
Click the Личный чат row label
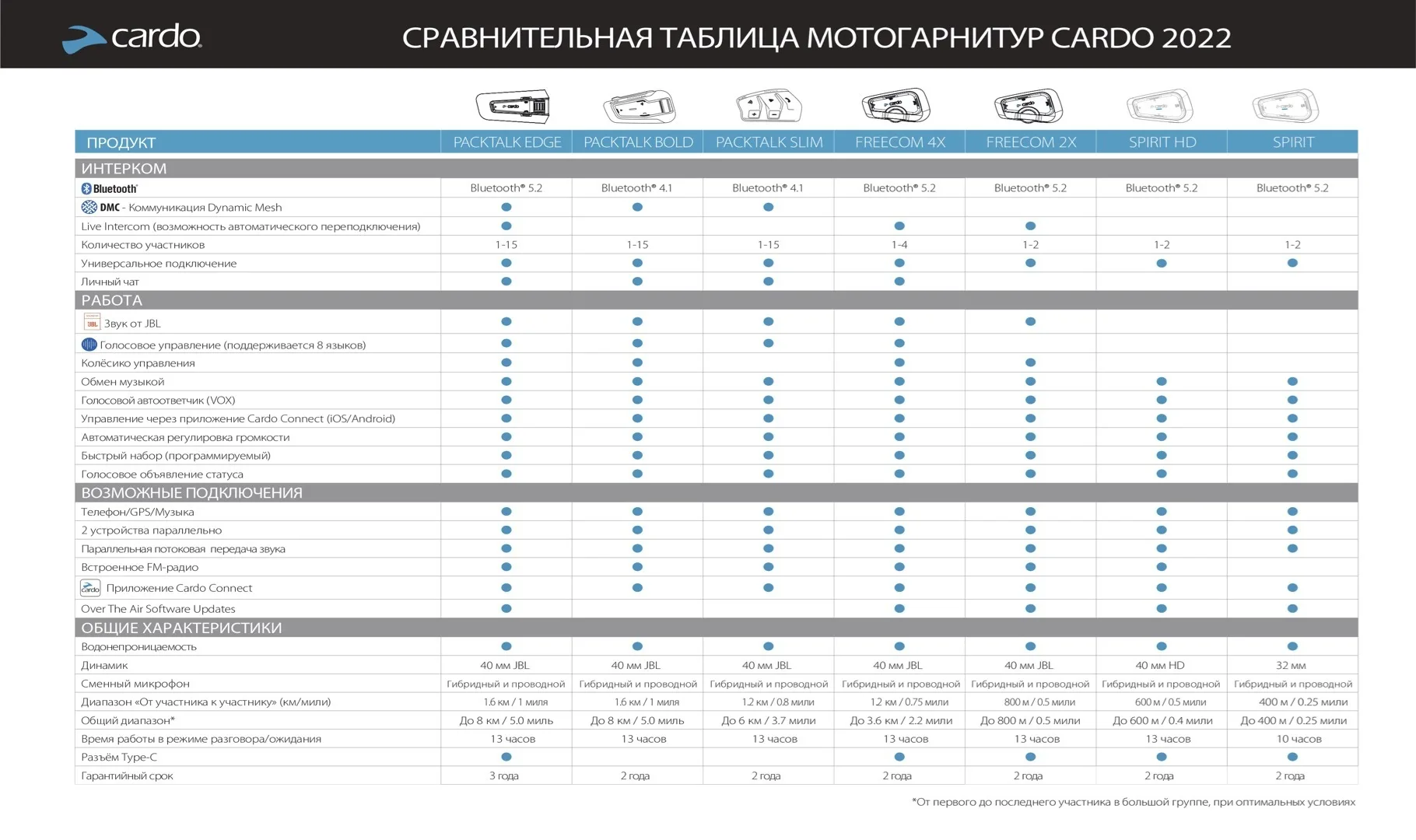[x=110, y=282]
